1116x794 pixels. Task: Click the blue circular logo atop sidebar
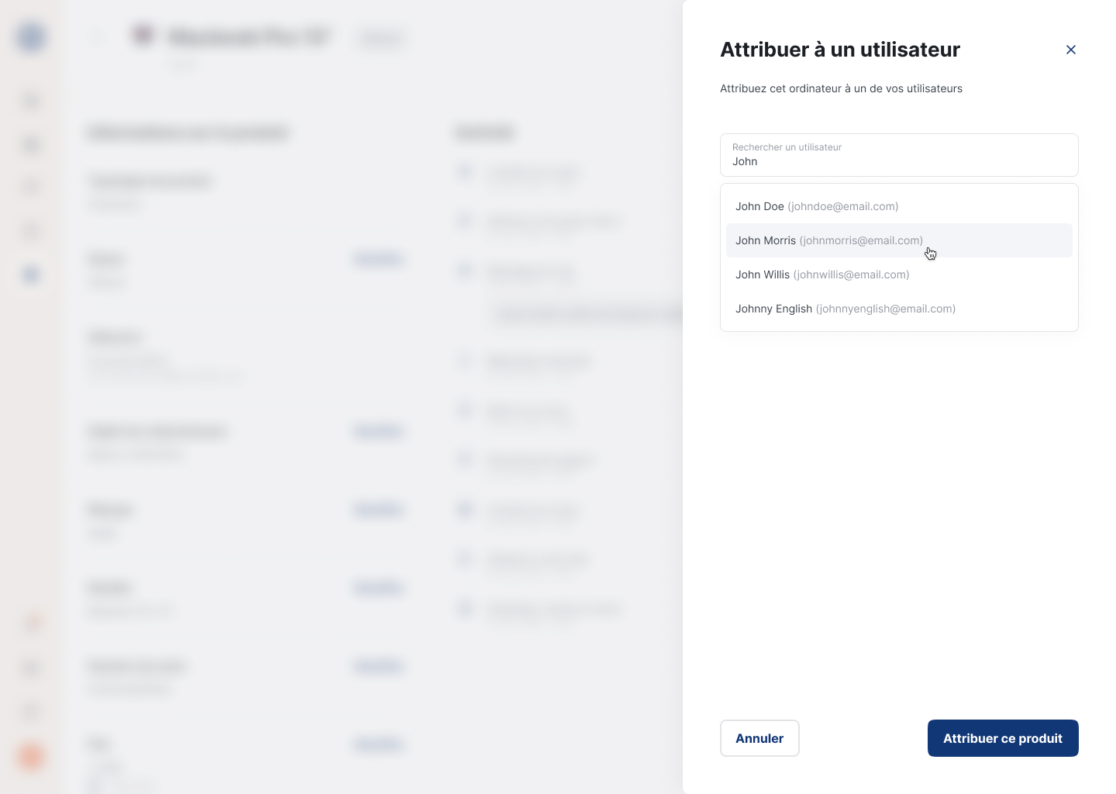[31, 38]
